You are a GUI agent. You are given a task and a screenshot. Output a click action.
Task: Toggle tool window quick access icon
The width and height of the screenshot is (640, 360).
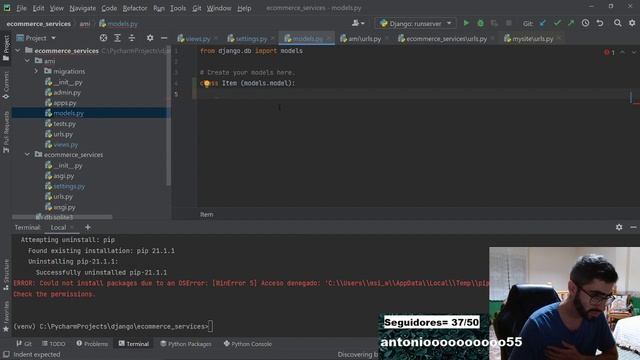click(6, 354)
